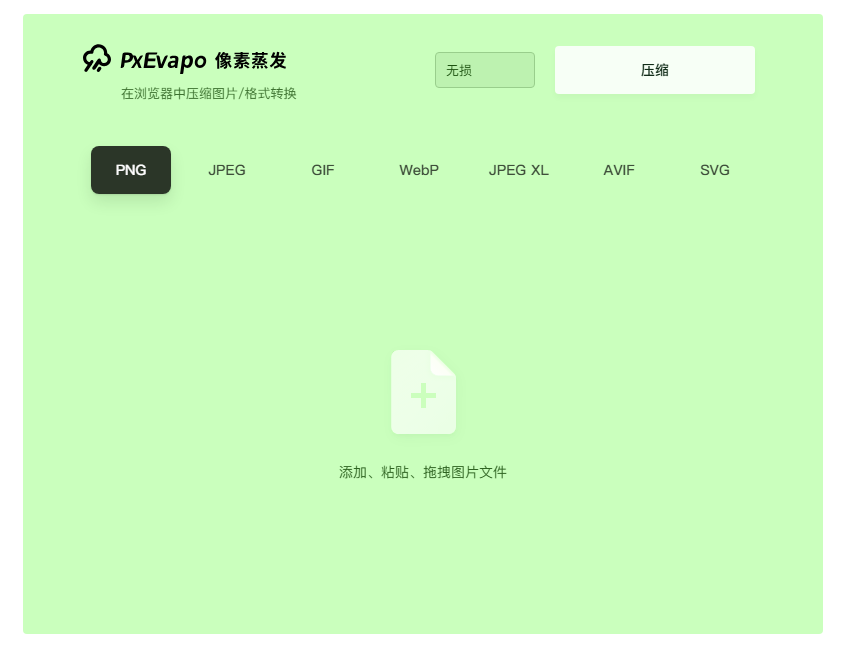Click the word 添加 in the upload hint
Viewport: 841px width, 658px height.
pos(353,472)
